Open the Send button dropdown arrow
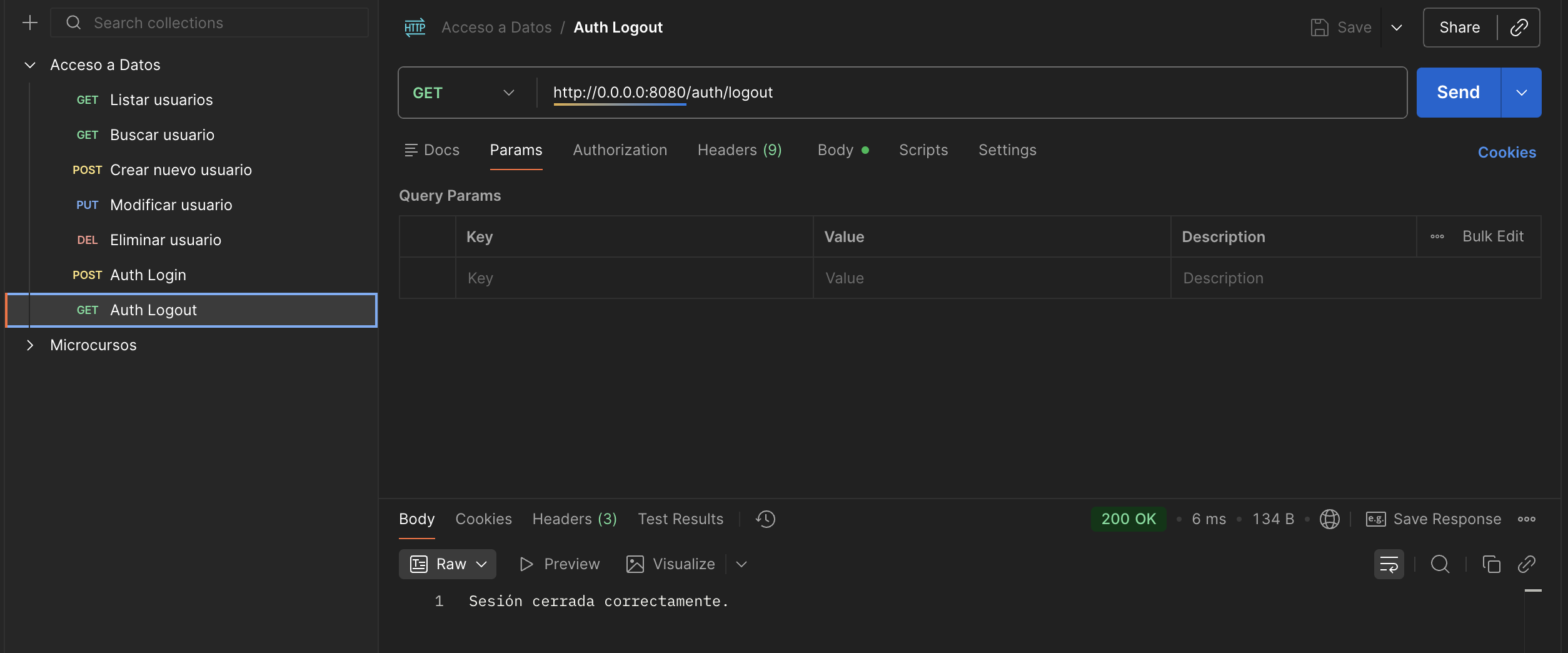1568x653 pixels. coord(1521,93)
